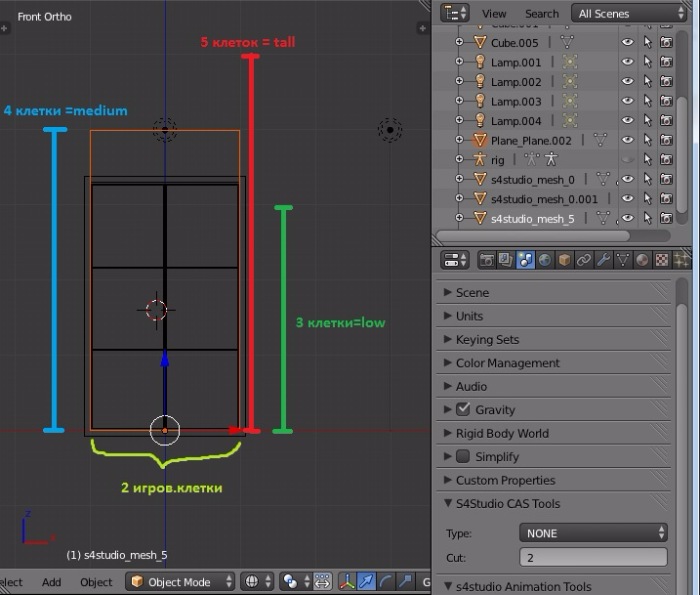Expand the rig tree item
Image resolution: width=700 pixels, height=595 pixels.
coord(460,160)
